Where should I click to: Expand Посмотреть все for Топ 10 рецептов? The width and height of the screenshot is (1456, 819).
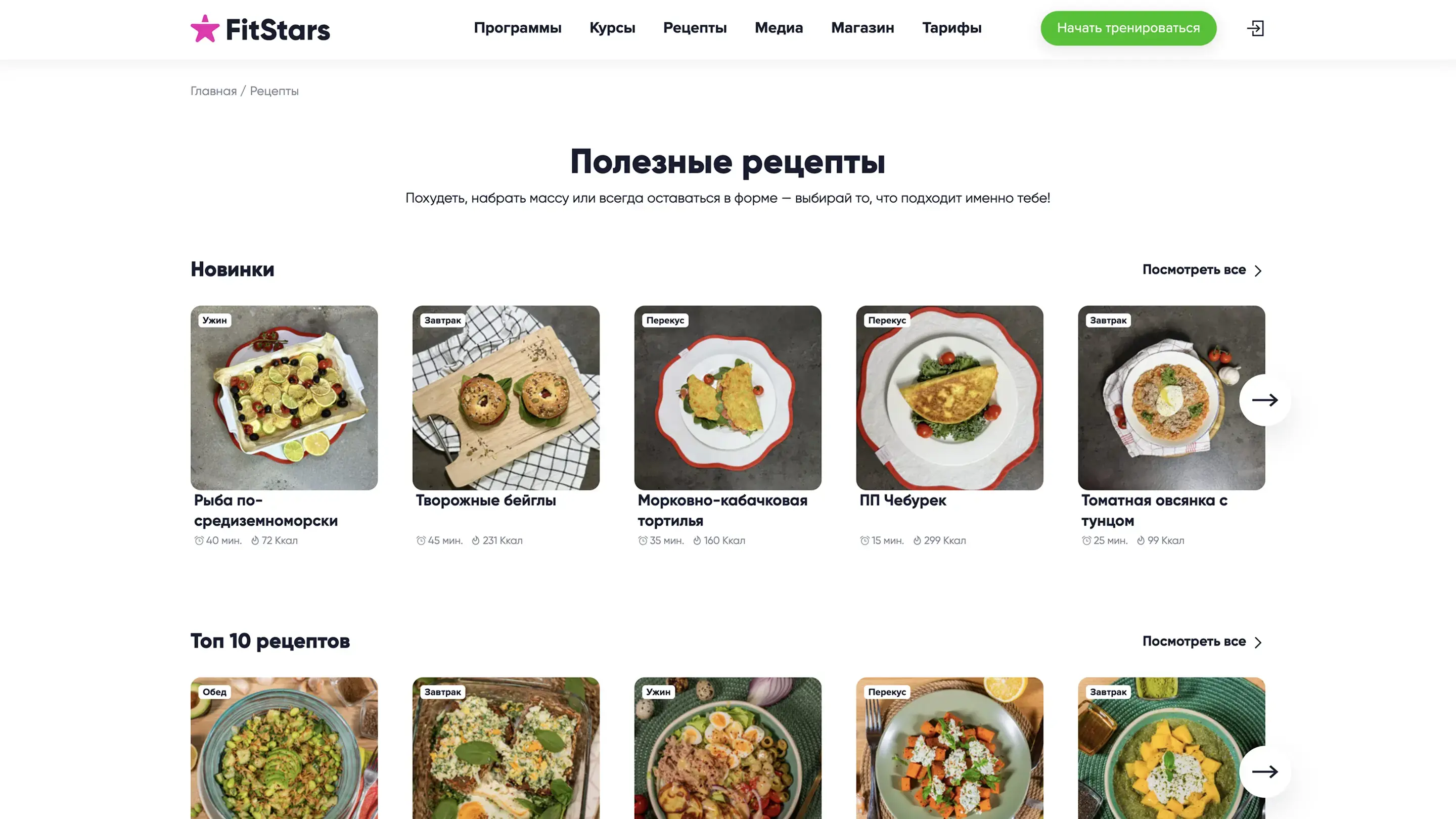[1202, 642]
